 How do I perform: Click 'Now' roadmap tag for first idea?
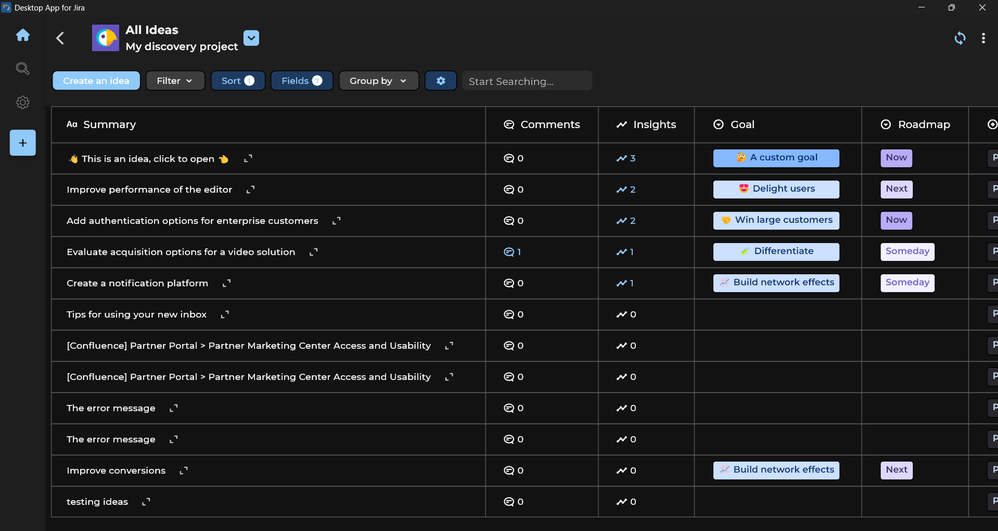pyautogui.click(x=896, y=158)
